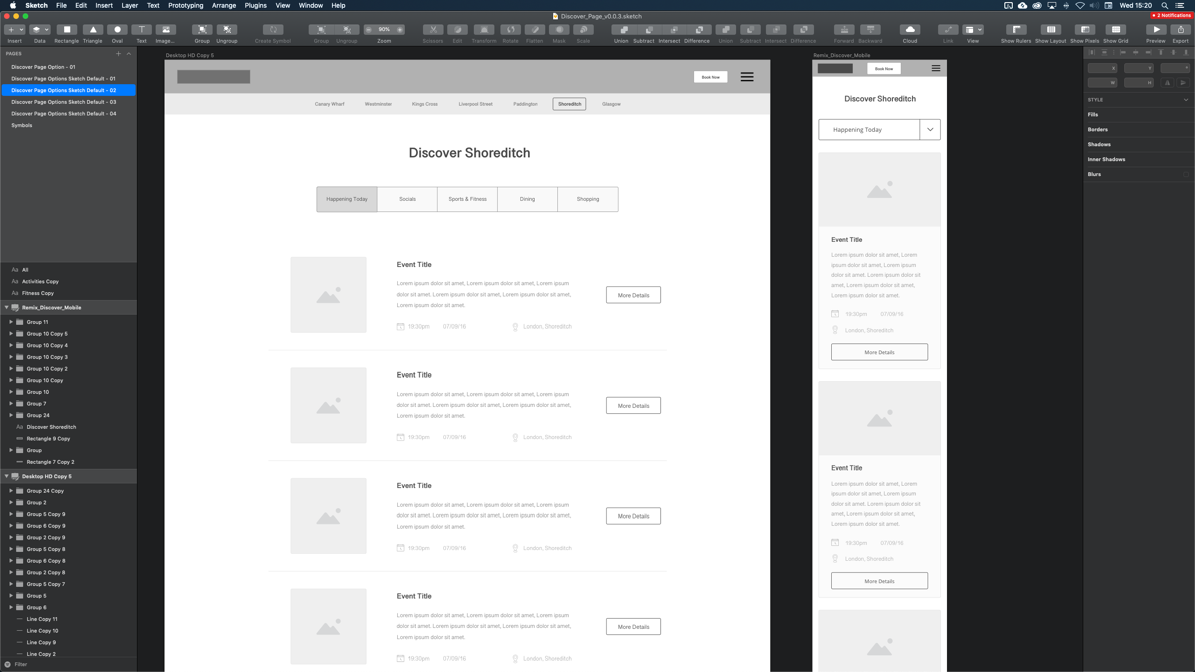
Task: Expand the Group 24 layer group
Action: [x=13, y=415]
